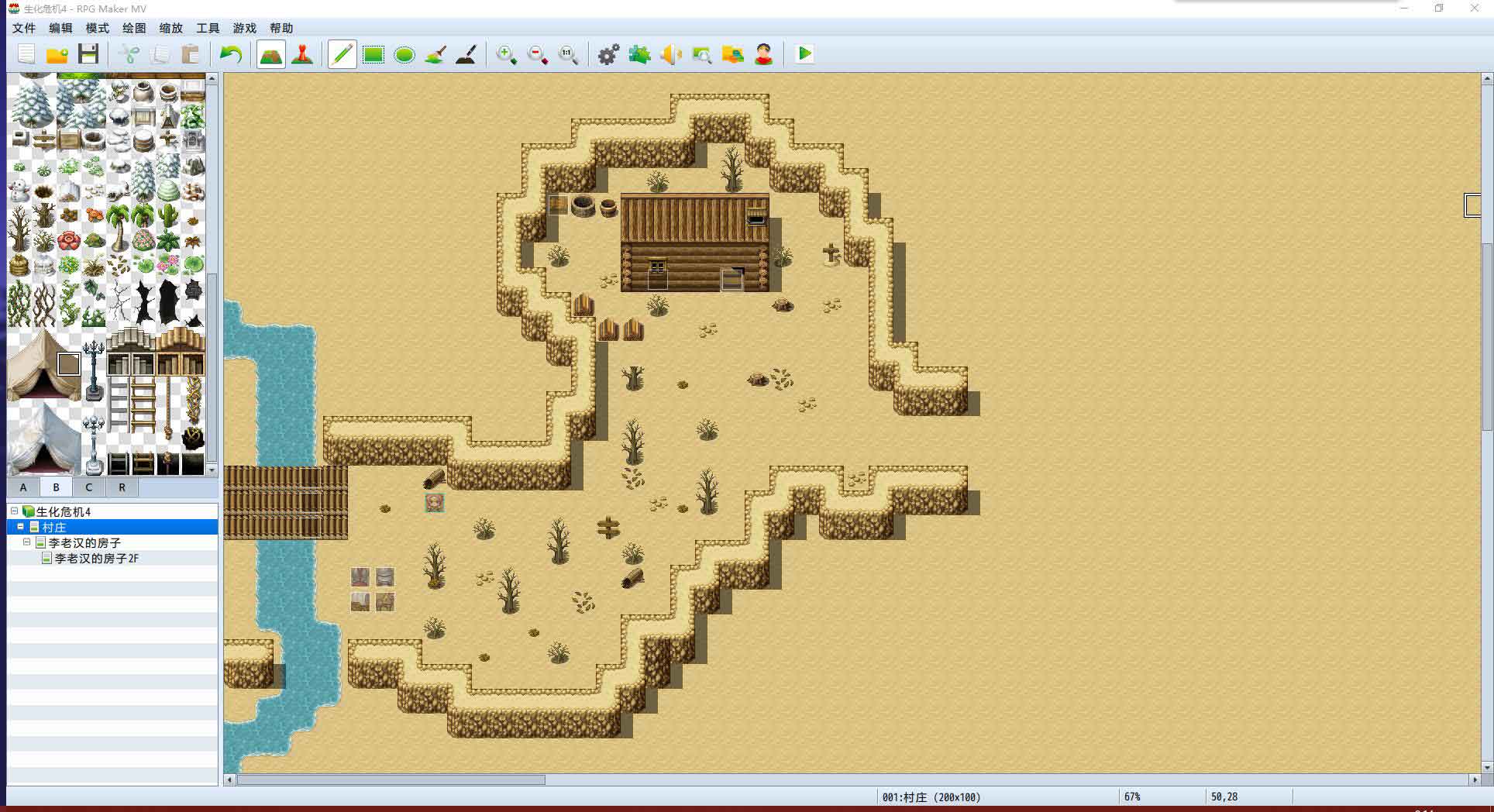
Task: Collapse the 生化危机4 project tree node
Action: (x=14, y=511)
